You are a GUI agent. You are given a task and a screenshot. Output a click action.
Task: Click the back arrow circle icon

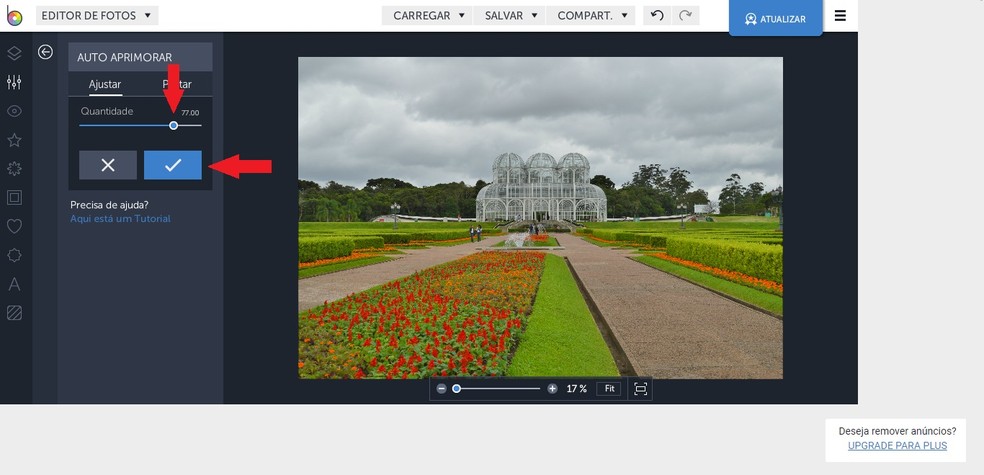click(45, 52)
